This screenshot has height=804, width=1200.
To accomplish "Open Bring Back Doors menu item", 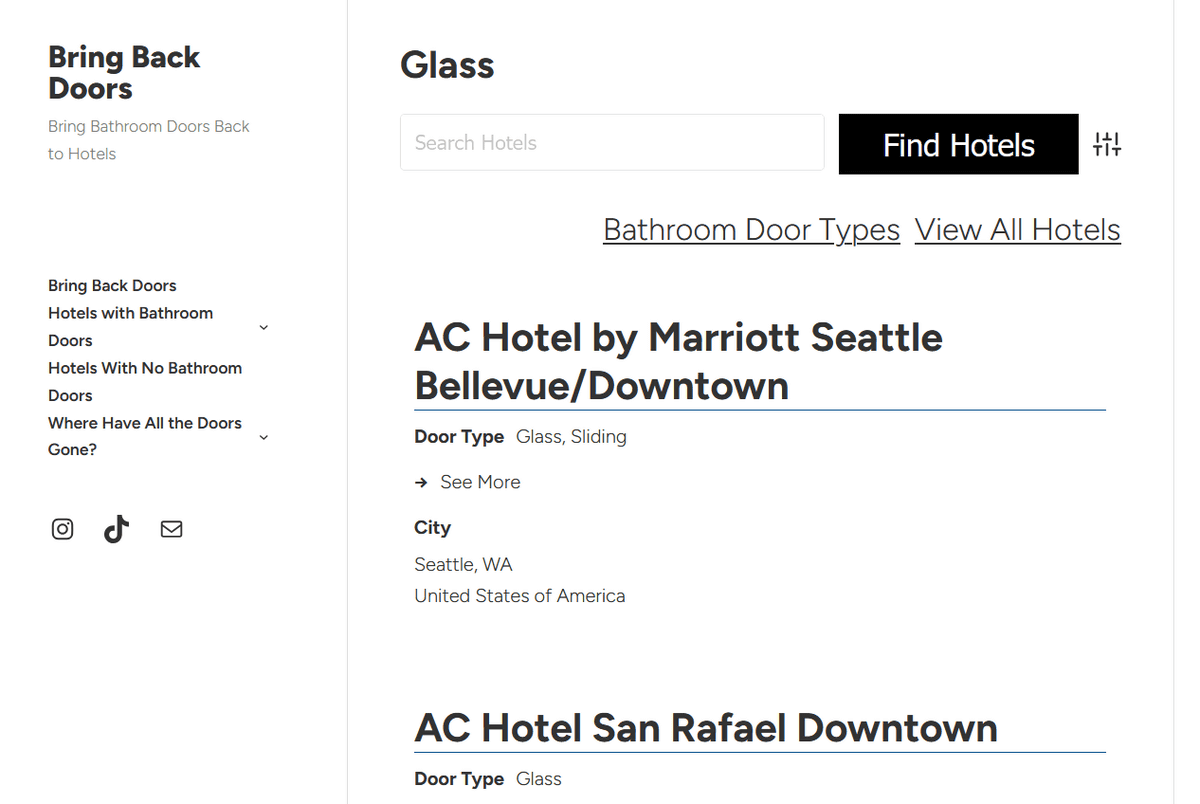I will coord(112,286).
